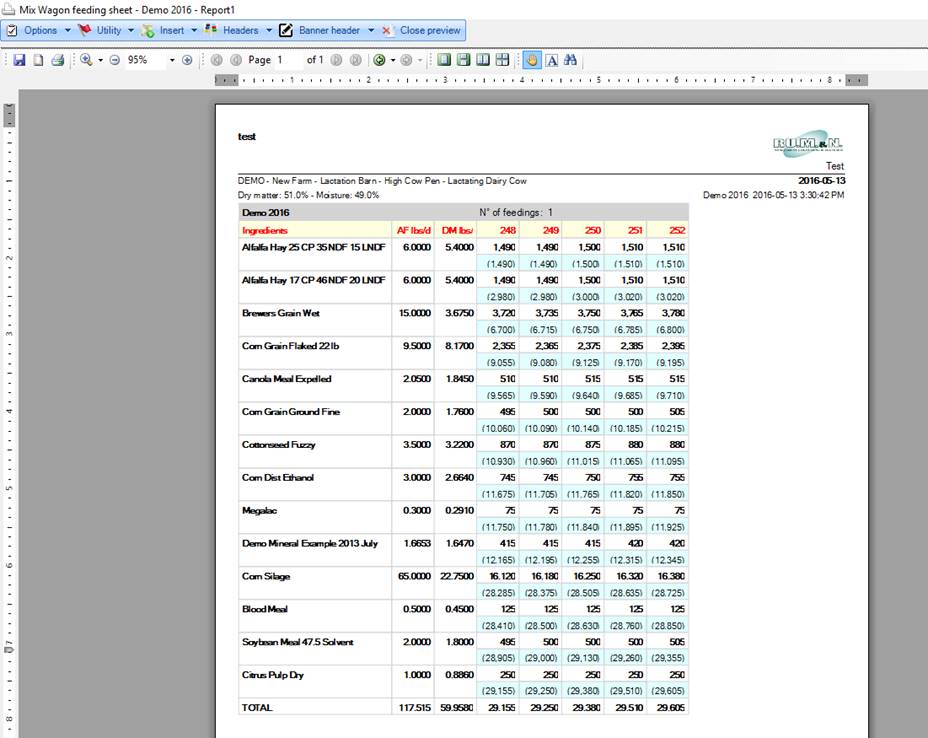The width and height of the screenshot is (928, 738).
Task: Click the left margin marker on horizontal ruler
Action: point(226,80)
